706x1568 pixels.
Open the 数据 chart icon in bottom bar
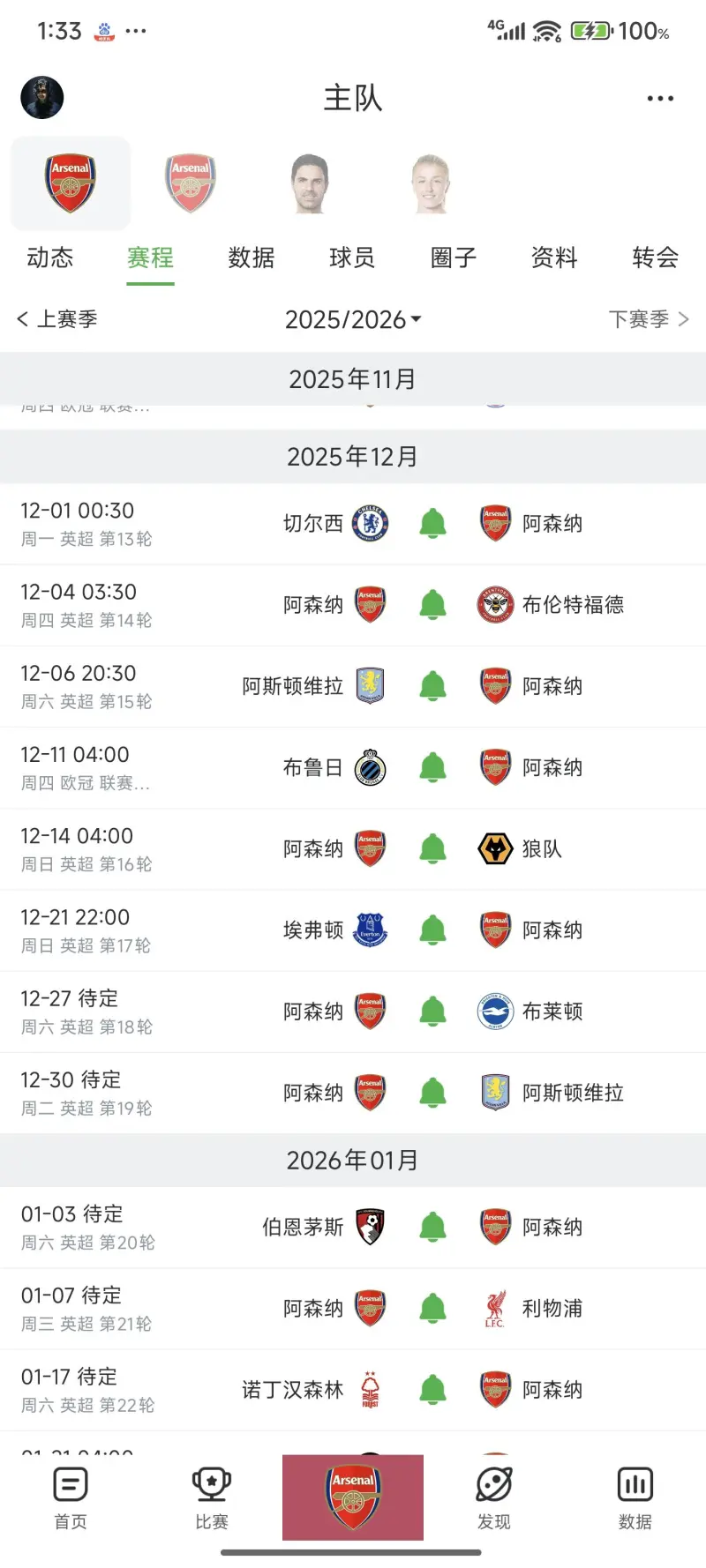635,1497
